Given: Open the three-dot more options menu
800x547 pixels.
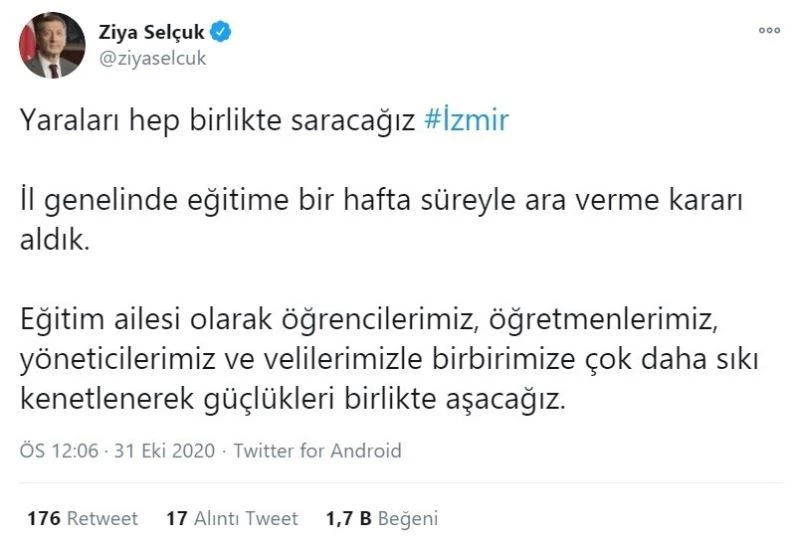Looking at the screenshot, I should point(769,31).
